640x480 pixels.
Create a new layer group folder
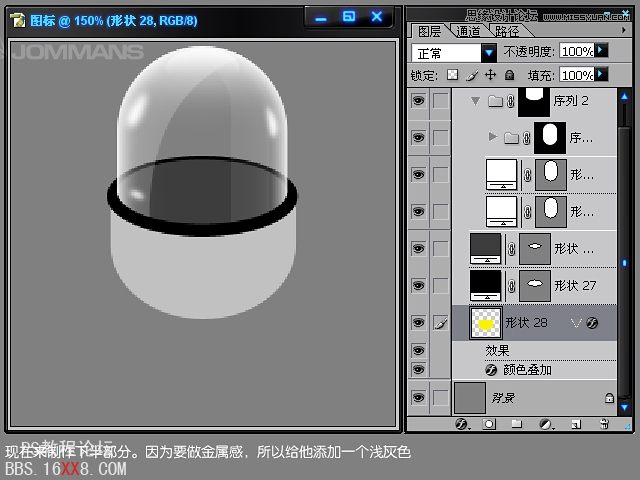pyautogui.click(x=517, y=424)
